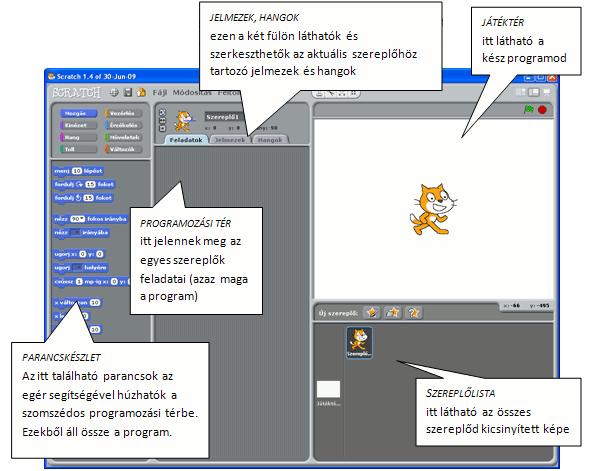This screenshot has height=471, width=596.
Task: Click the share project icon
Action: click(x=141, y=92)
